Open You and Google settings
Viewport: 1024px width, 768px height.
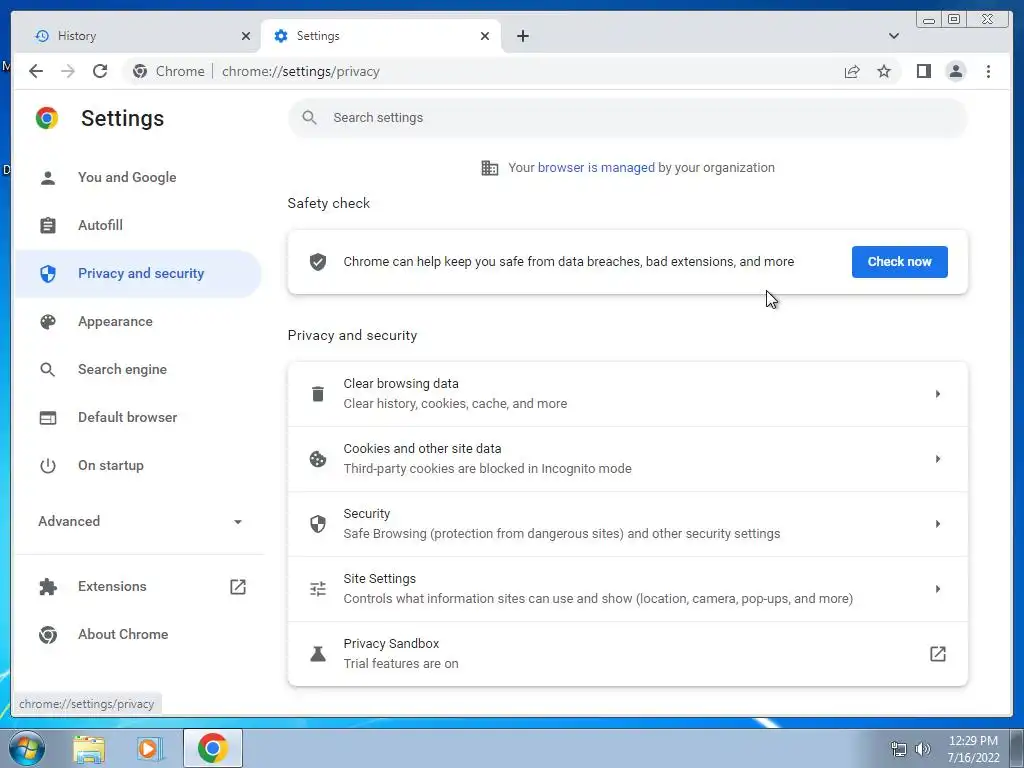click(138, 178)
